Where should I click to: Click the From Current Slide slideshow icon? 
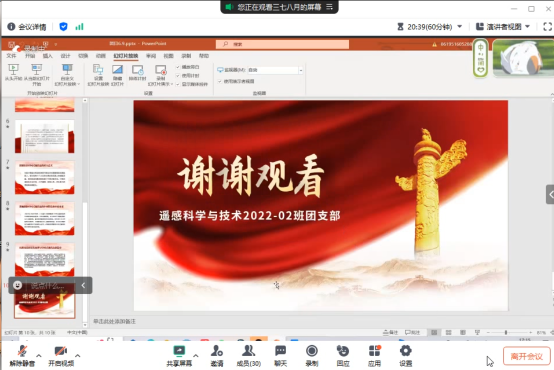pos(37,70)
